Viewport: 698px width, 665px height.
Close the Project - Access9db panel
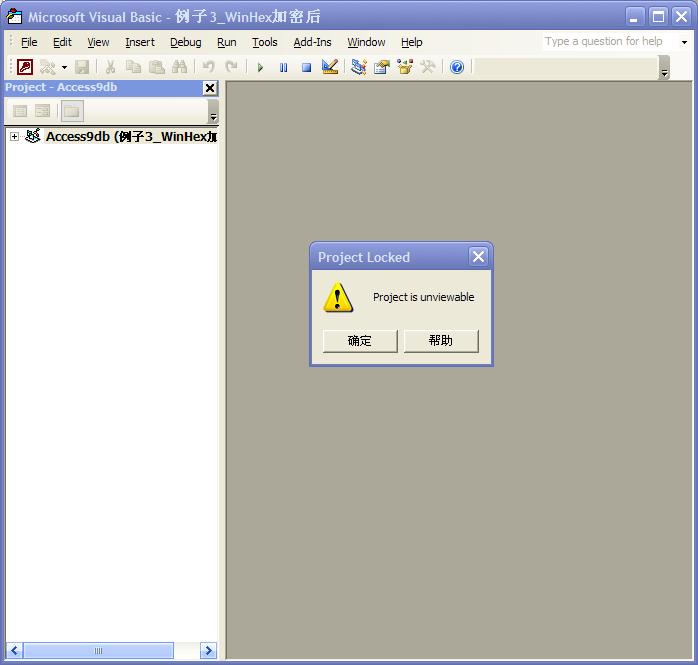[x=210, y=88]
